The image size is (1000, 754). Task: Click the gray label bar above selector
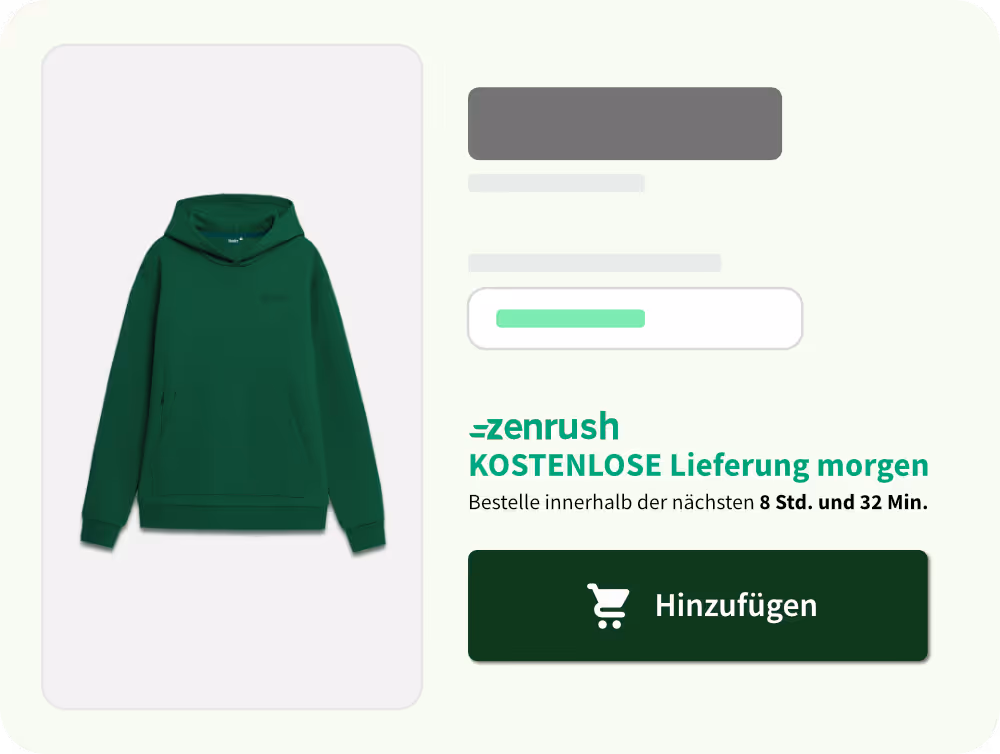click(594, 263)
